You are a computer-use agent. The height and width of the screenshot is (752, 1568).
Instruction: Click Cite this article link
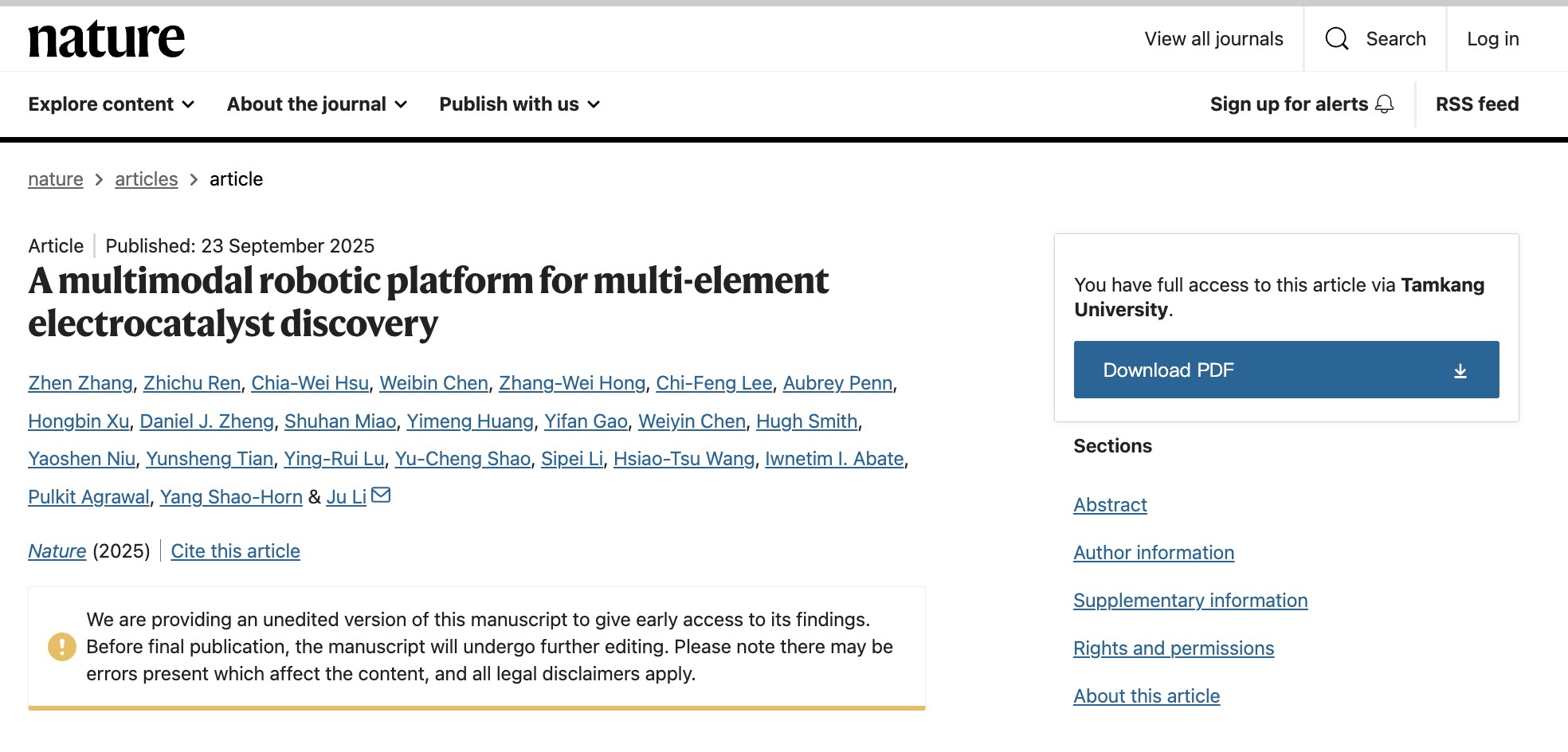tap(235, 551)
